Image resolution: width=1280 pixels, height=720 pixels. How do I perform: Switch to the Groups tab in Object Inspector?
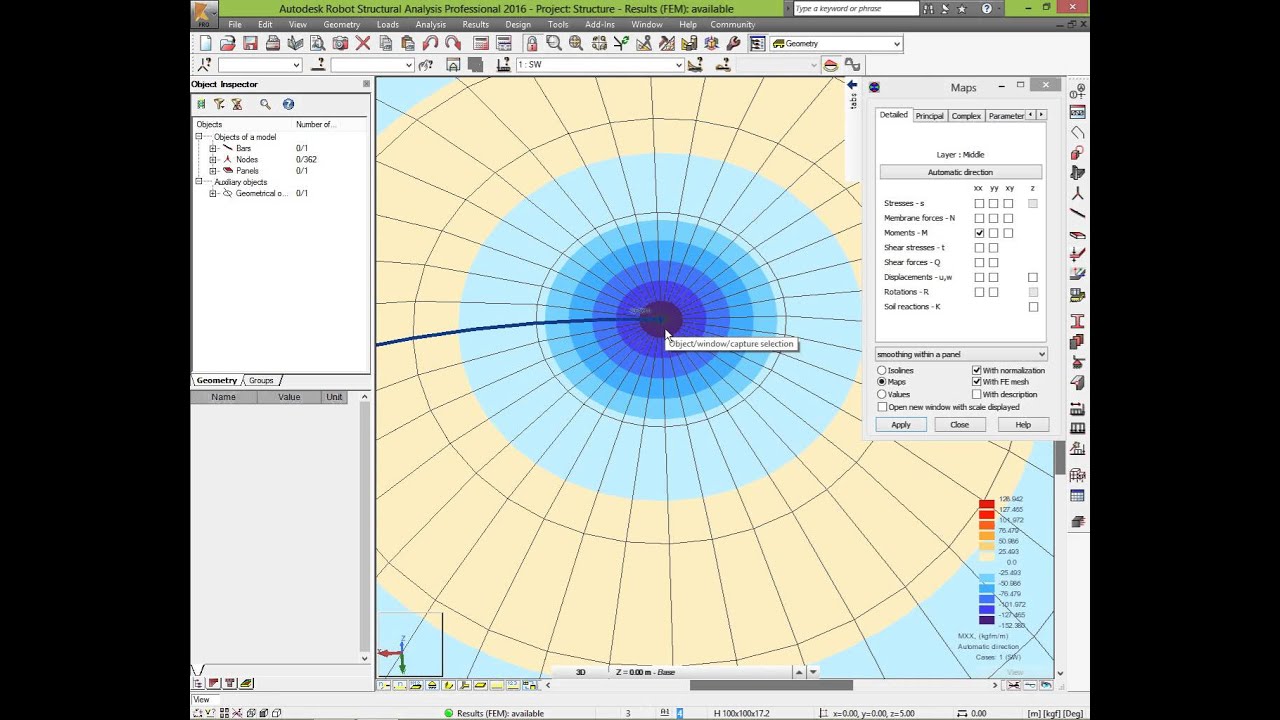[261, 380]
